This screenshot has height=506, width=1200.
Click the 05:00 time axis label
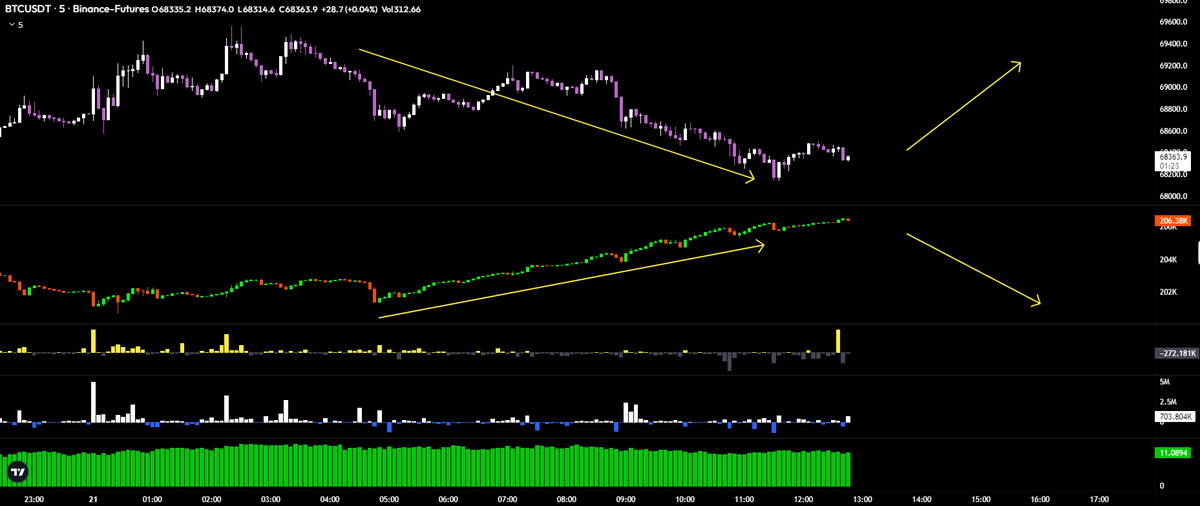click(389, 497)
